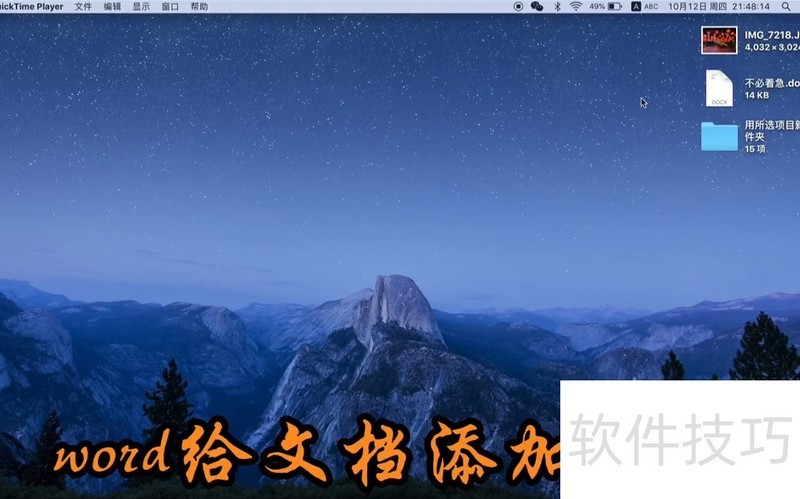Select the 用所选项目新建 folder icon
Screen dimensions: 800x499
[719, 136]
